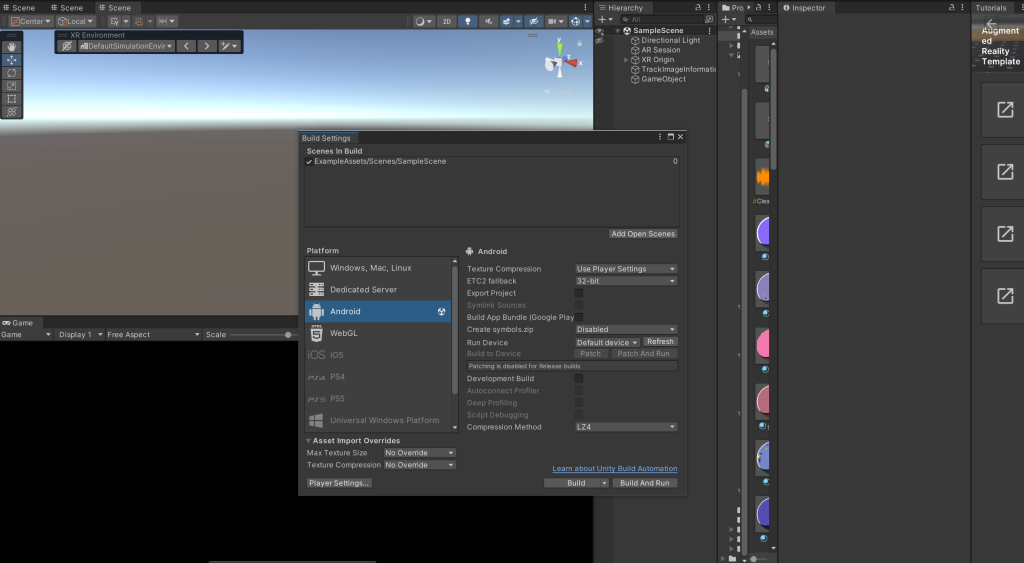Open Player Settings
This screenshot has width=1024, height=563.
pos(339,483)
